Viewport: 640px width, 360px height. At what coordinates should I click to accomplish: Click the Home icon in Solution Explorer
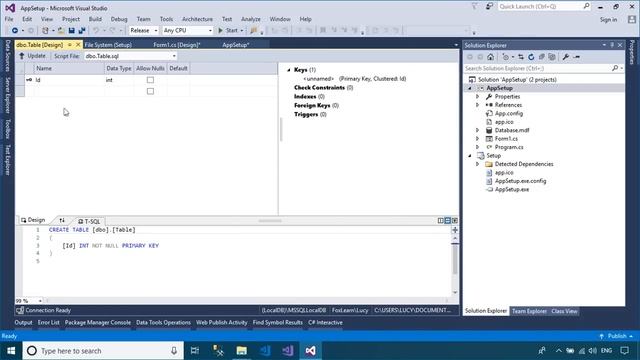pyautogui.click(x=491, y=57)
